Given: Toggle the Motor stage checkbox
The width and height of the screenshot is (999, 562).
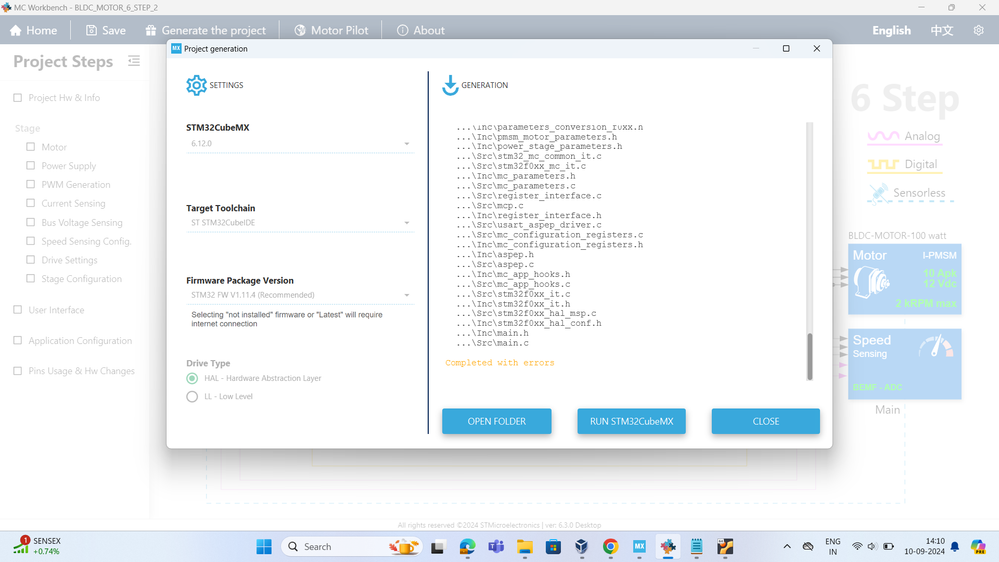Looking at the screenshot, I should click(x=31, y=147).
